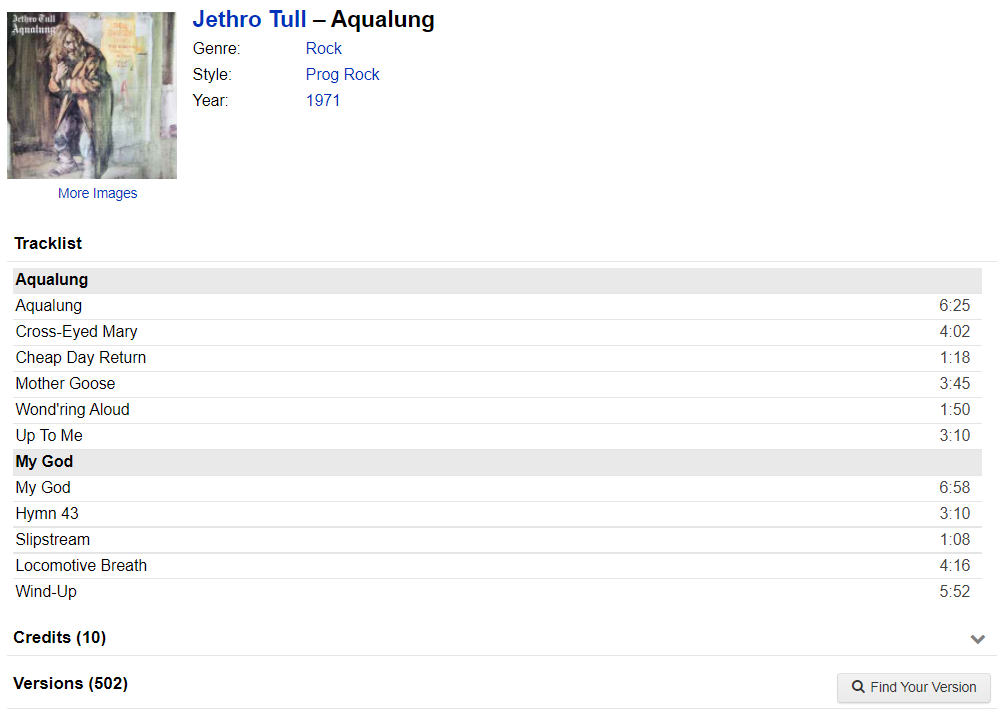1005x711 pixels.
Task: Open the Jethro Tull artist link
Action: (249, 19)
